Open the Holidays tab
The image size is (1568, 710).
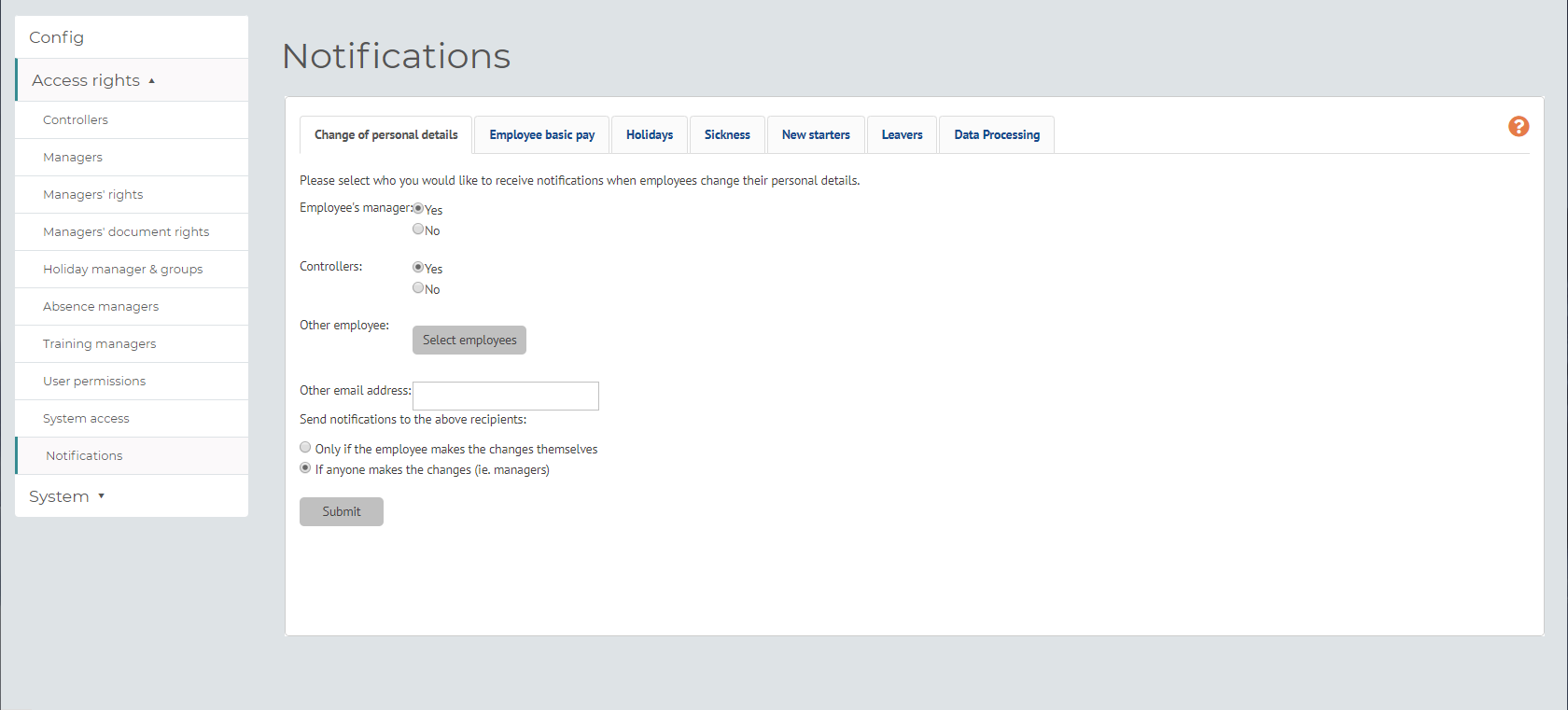[x=650, y=134]
